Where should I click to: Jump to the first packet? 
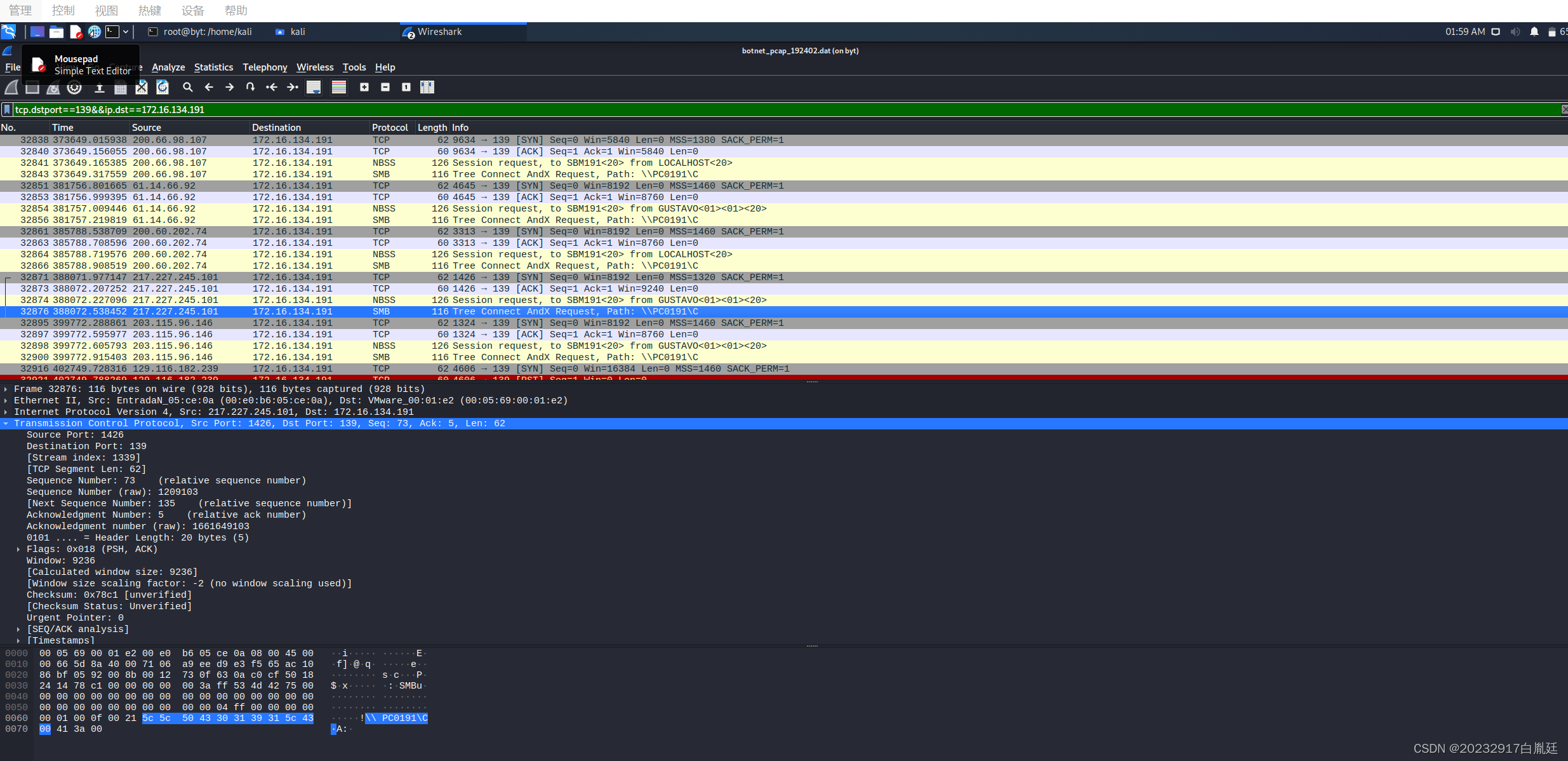click(x=272, y=87)
